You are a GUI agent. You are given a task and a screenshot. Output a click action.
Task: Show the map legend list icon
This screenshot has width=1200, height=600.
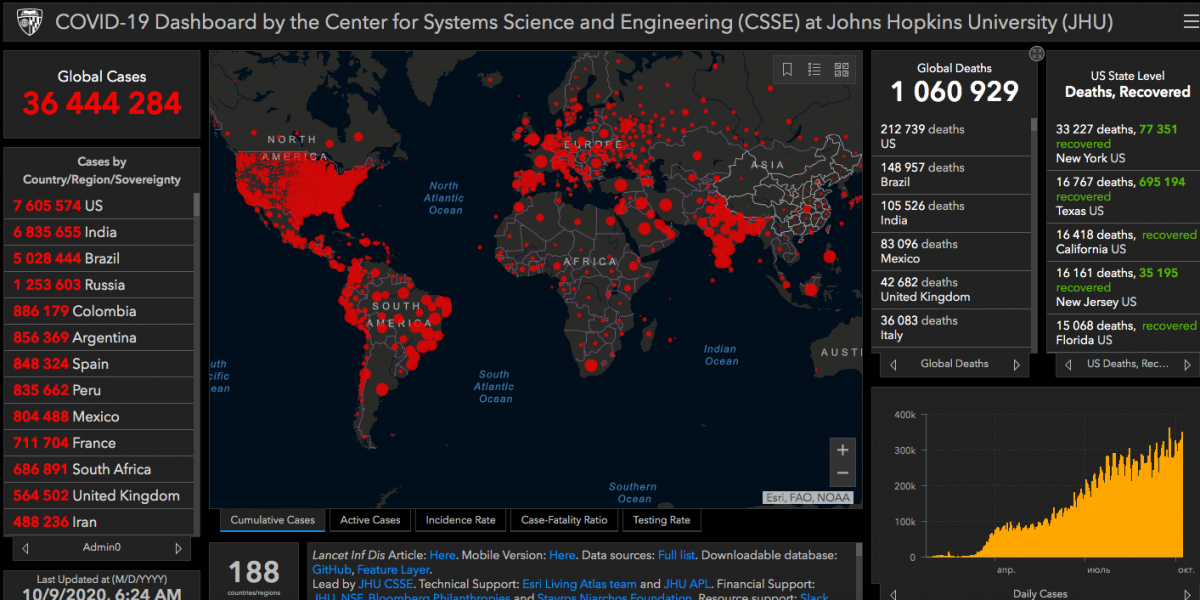(814, 70)
